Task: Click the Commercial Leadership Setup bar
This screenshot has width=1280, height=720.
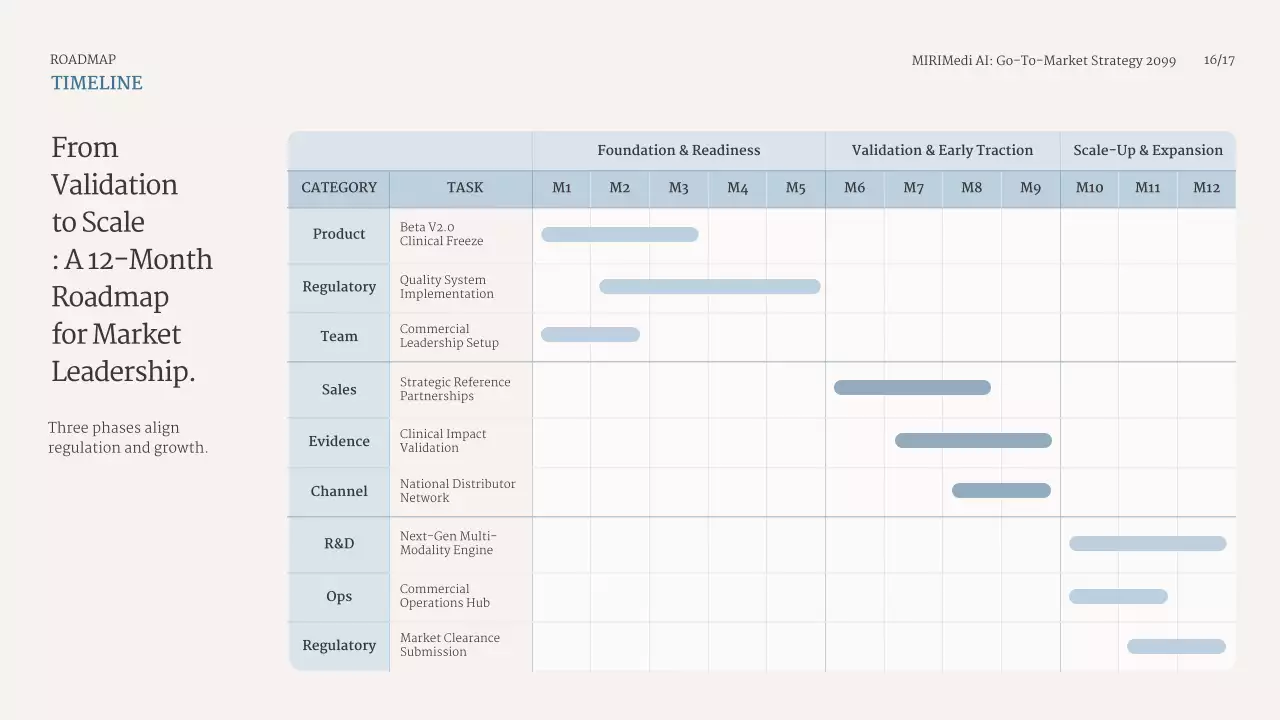Action: pos(590,335)
